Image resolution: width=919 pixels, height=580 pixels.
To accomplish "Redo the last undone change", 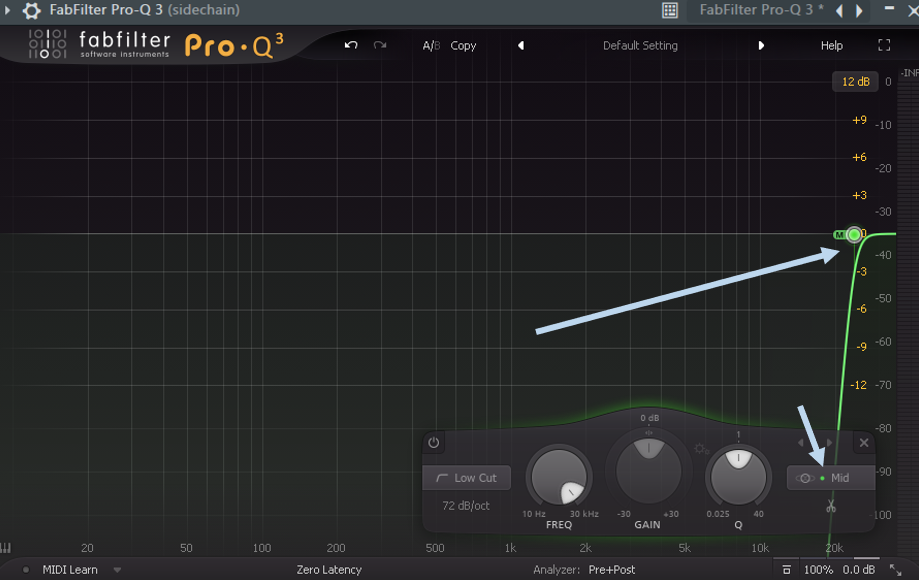I will point(380,45).
